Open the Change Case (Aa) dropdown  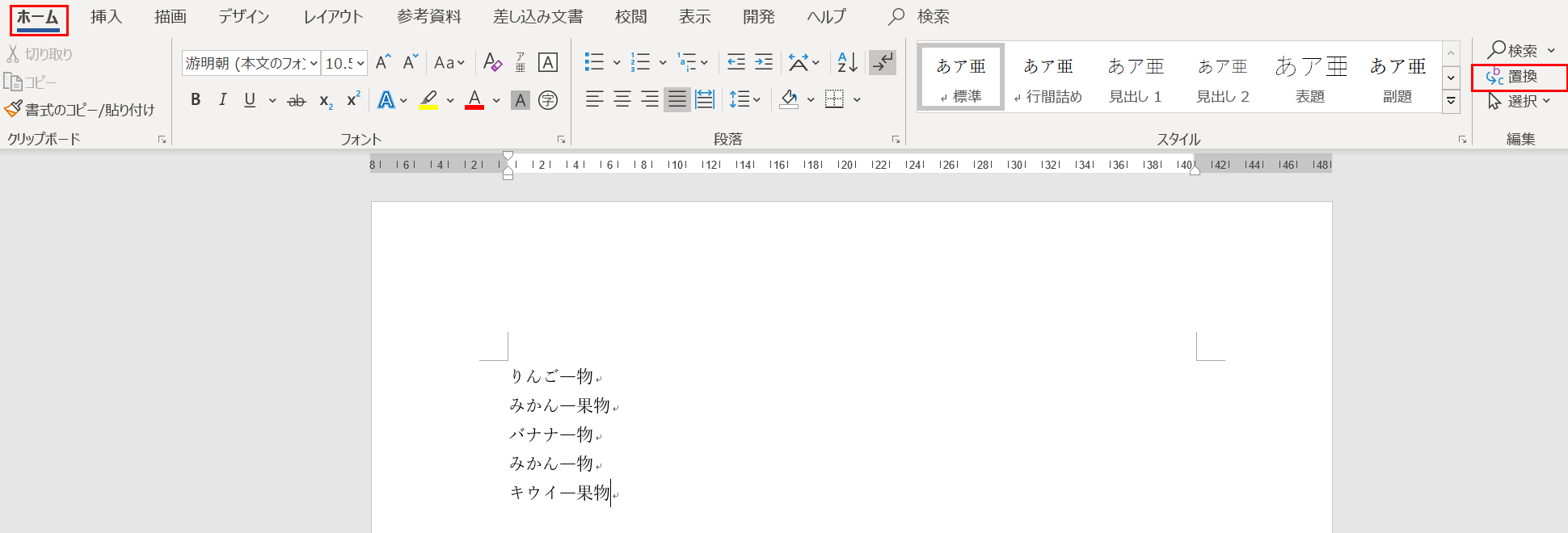coord(449,62)
